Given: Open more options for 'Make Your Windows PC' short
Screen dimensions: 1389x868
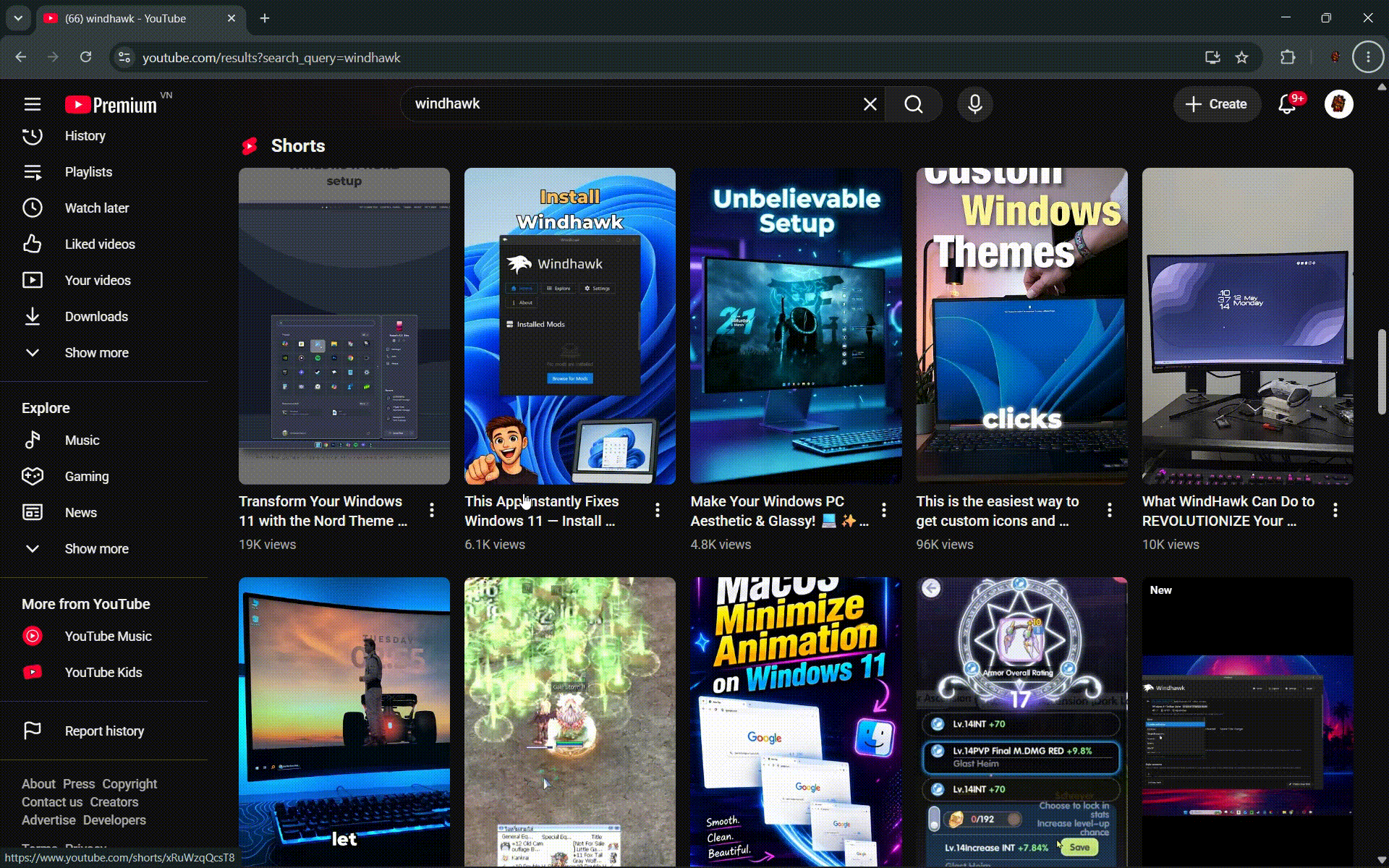Looking at the screenshot, I should tap(884, 511).
